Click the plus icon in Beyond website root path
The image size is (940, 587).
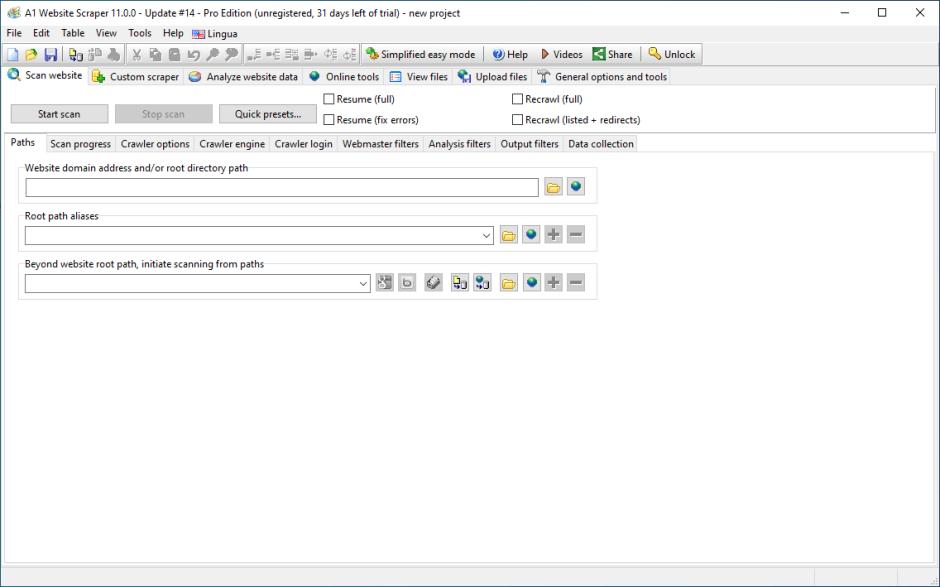tap(553, 283)
